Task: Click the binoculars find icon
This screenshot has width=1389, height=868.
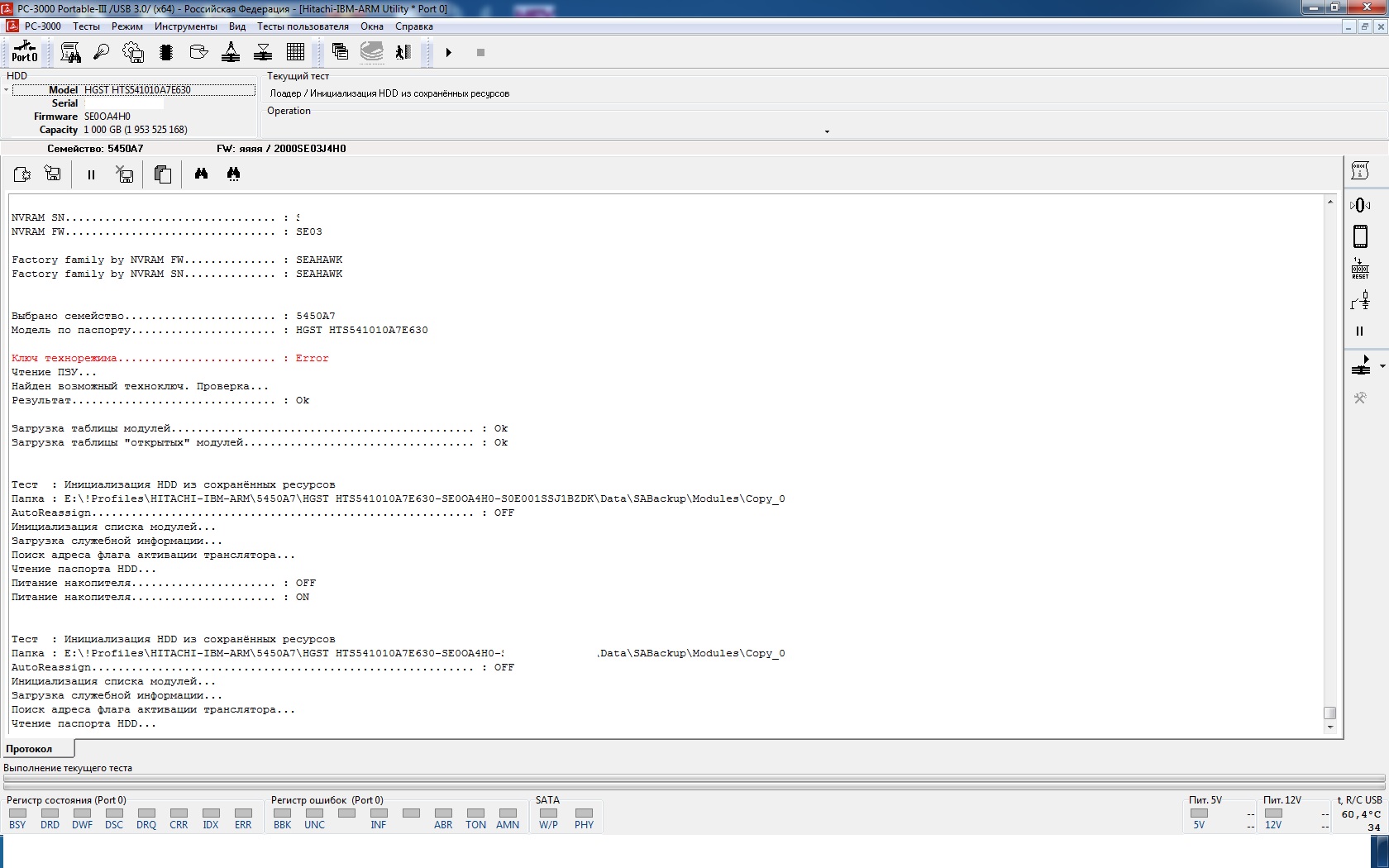Action: [201, 174]
